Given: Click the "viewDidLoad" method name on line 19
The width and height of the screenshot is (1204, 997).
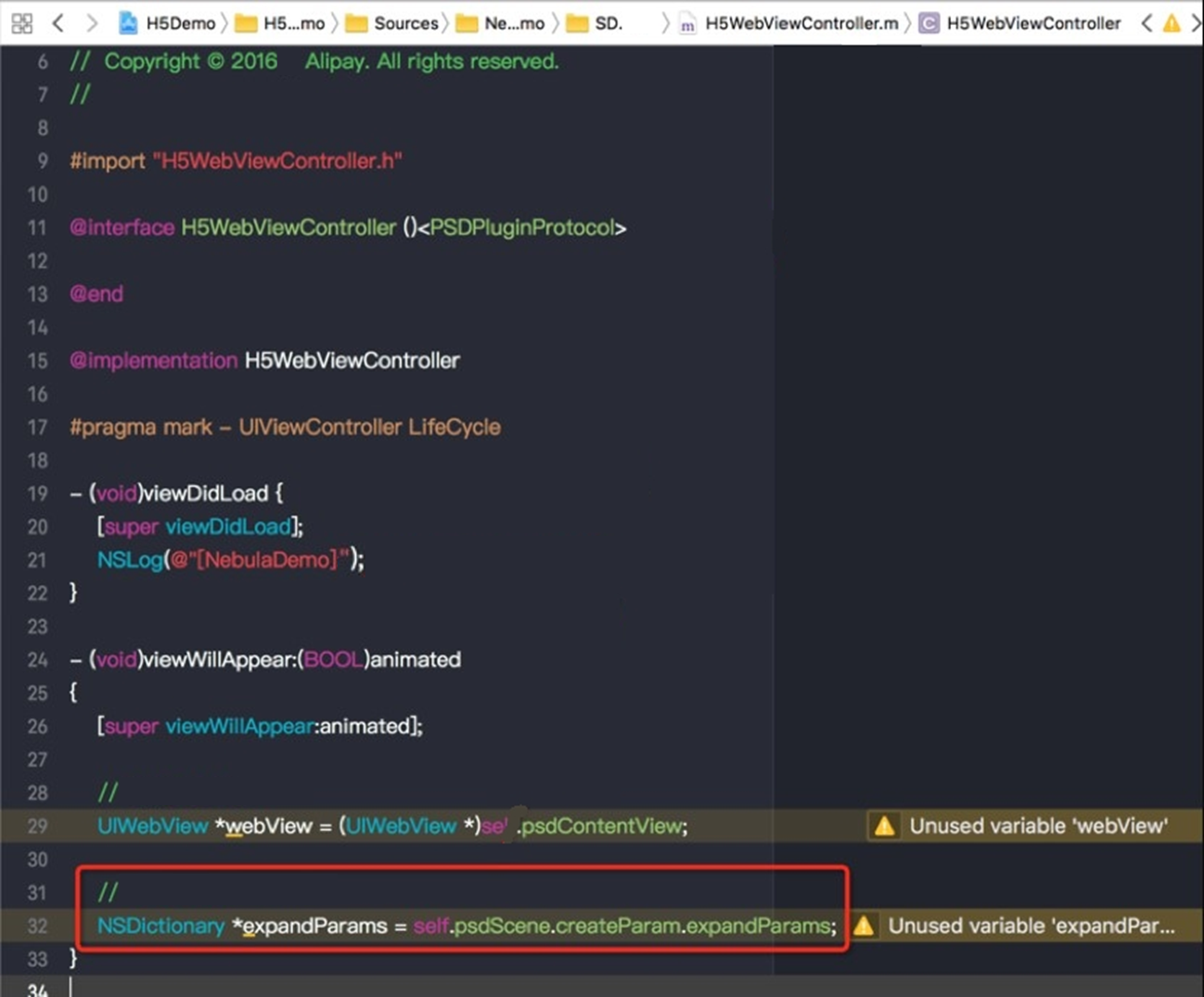Looking at the screenshot, I should [x=205, y=493].
